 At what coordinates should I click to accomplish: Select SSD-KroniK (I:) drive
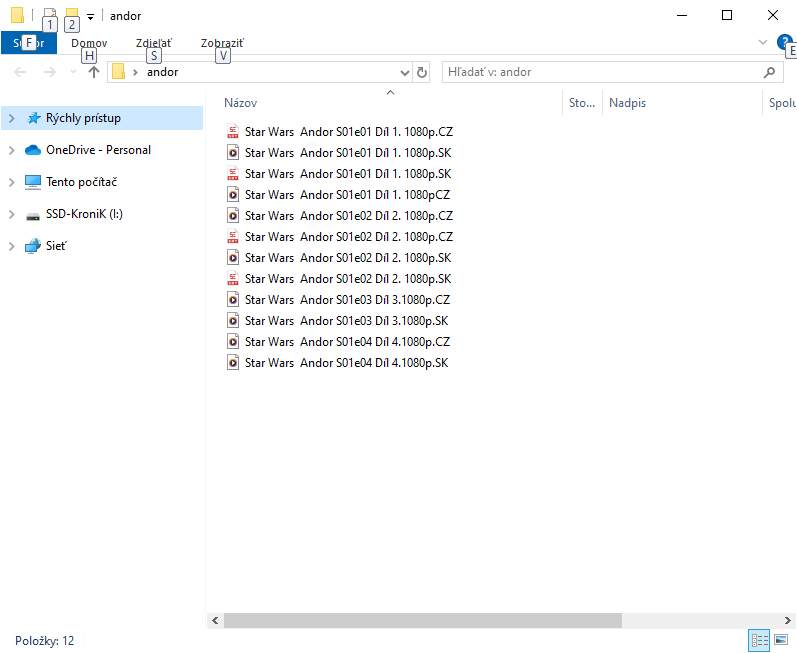pos(84,214)
